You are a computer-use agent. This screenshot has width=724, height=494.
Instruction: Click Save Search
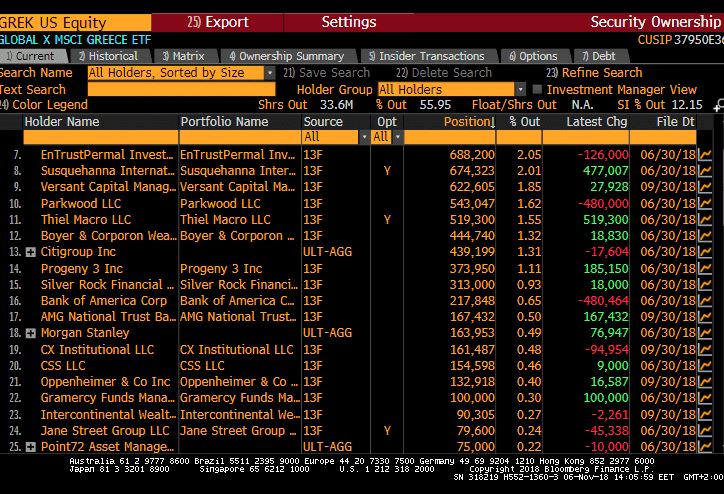pyautogui.click(x=326, y=73)
